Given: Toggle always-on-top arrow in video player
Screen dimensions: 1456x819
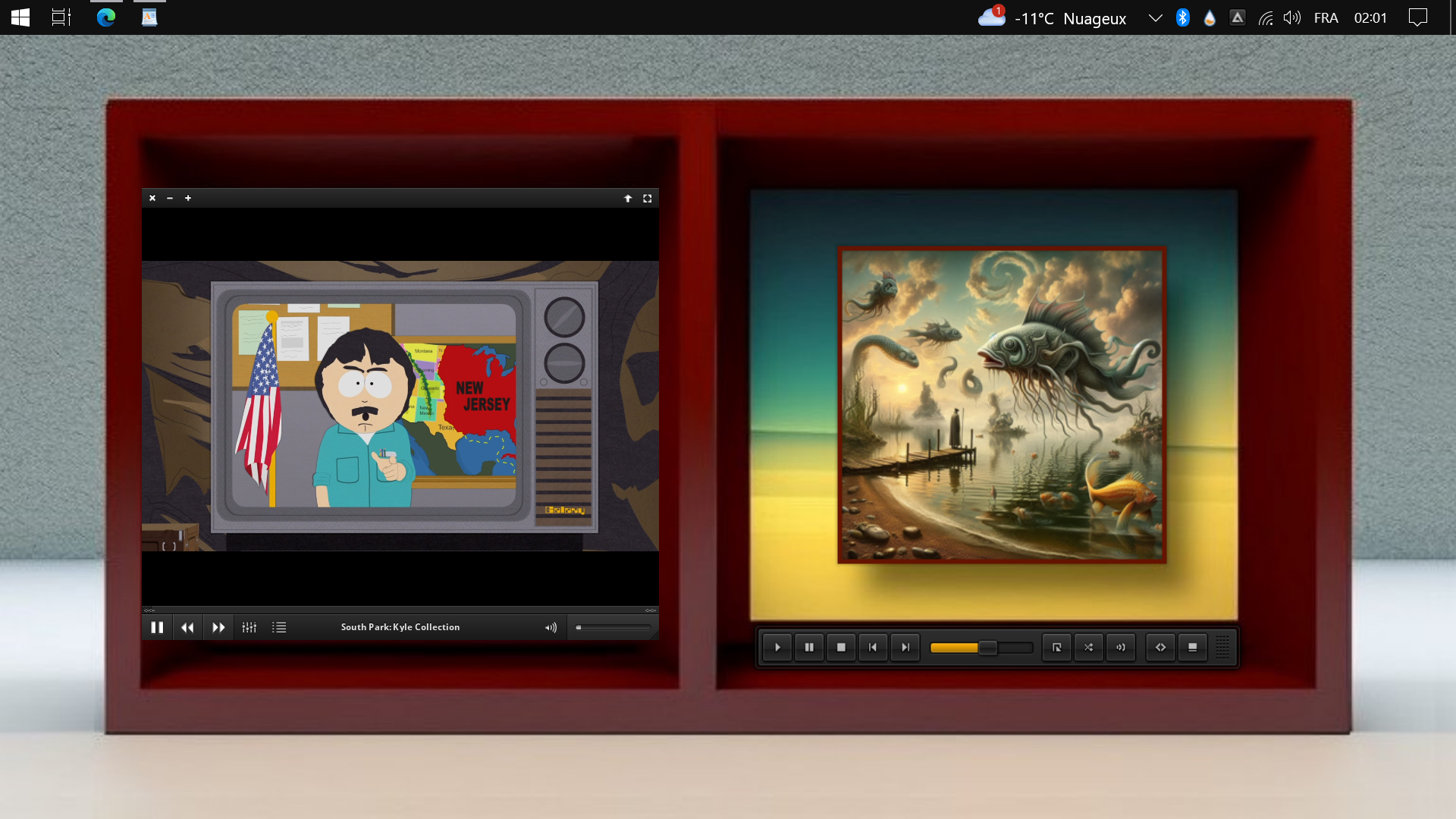Looking at the screenshot, I should click(628, 198).
